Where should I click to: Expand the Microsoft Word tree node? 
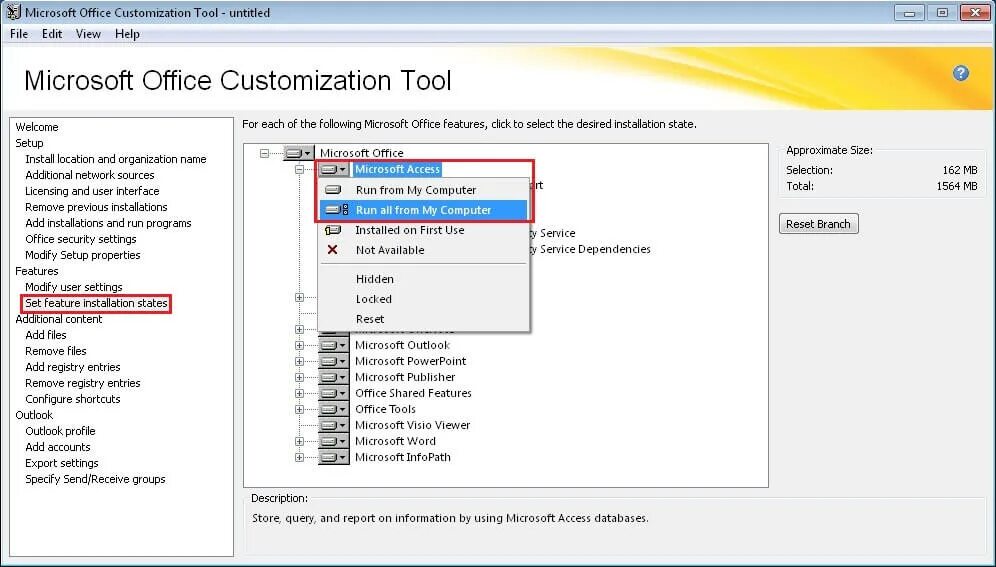tap(299, 441)
